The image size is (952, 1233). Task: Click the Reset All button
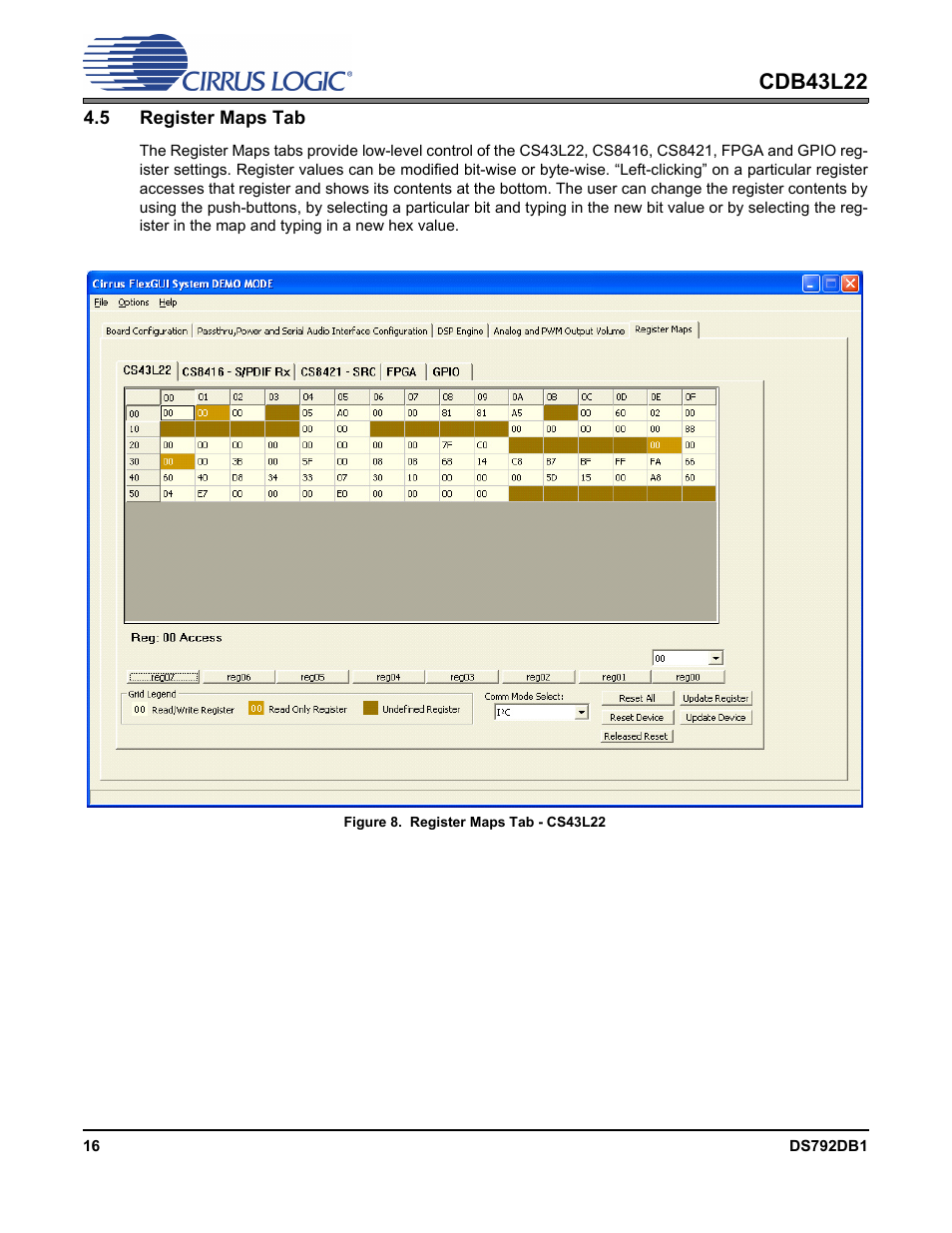click(636, 697)
